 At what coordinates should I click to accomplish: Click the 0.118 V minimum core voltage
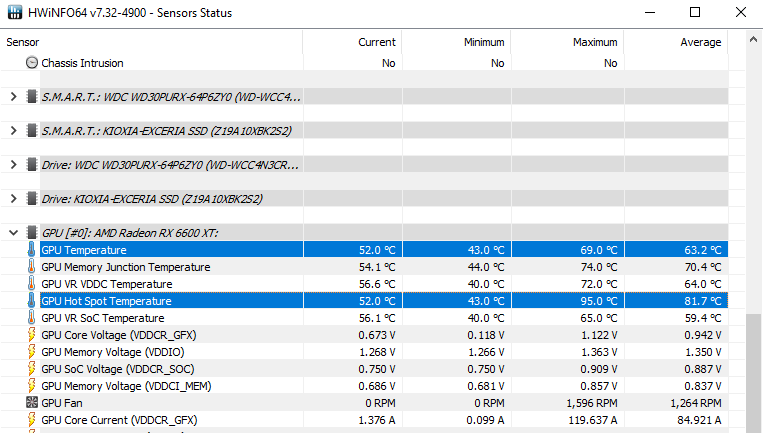[x=486, y=335]
